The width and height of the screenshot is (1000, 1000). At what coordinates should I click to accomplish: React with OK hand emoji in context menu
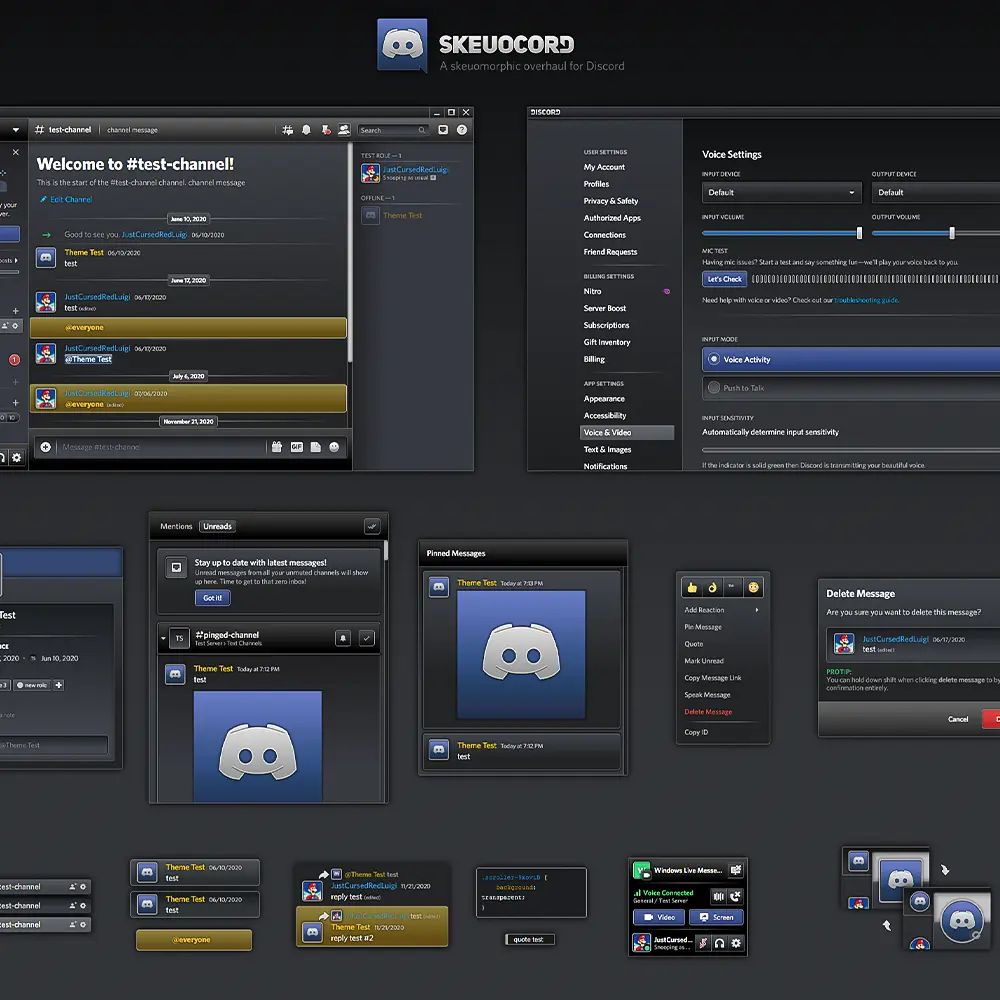click(713, 587)
